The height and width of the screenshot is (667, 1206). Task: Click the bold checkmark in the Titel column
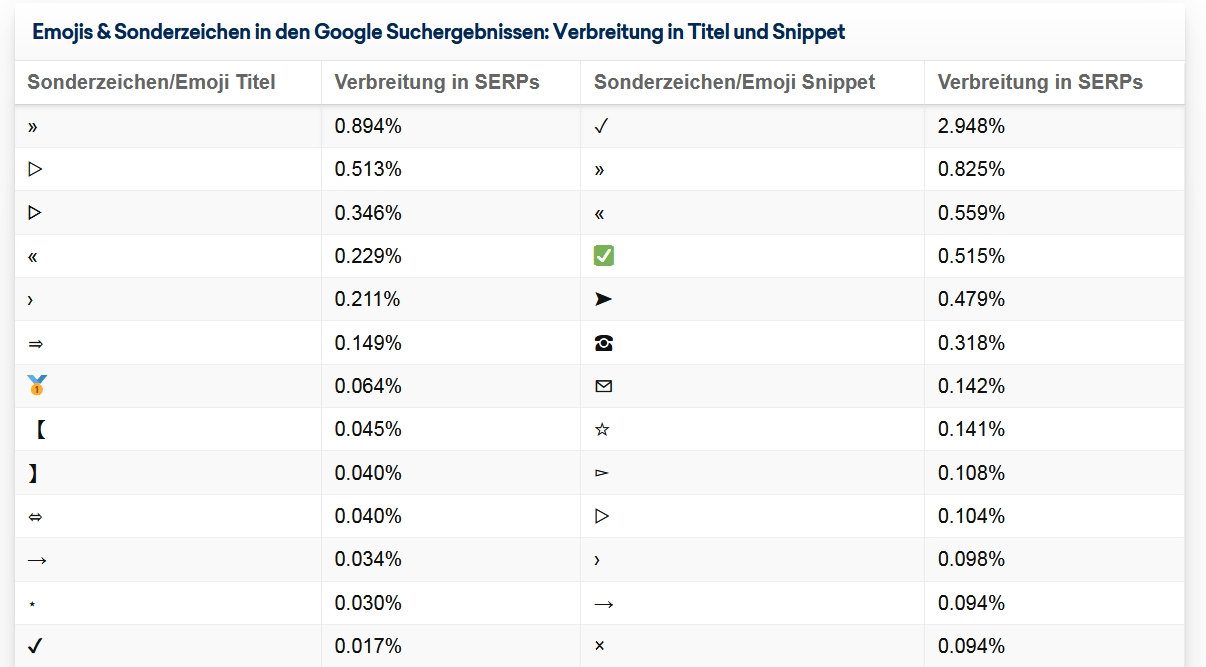tap(35, 646)
